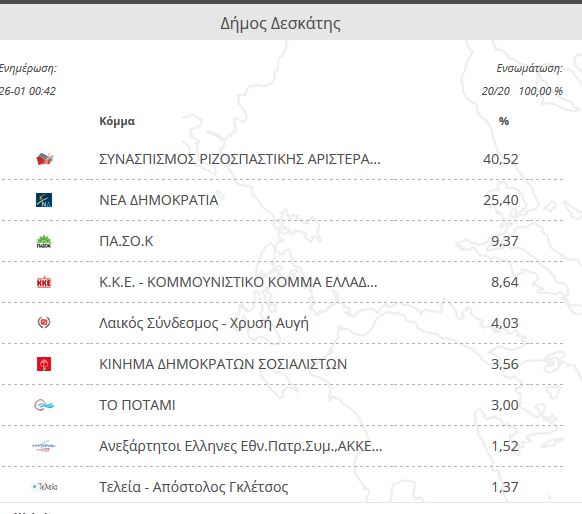Select Λαικός Σύνδεσμος - Χρυσή Αυγή row
Image resolution: width=582 pixels, height=514 pixels.
coord(282,323)
